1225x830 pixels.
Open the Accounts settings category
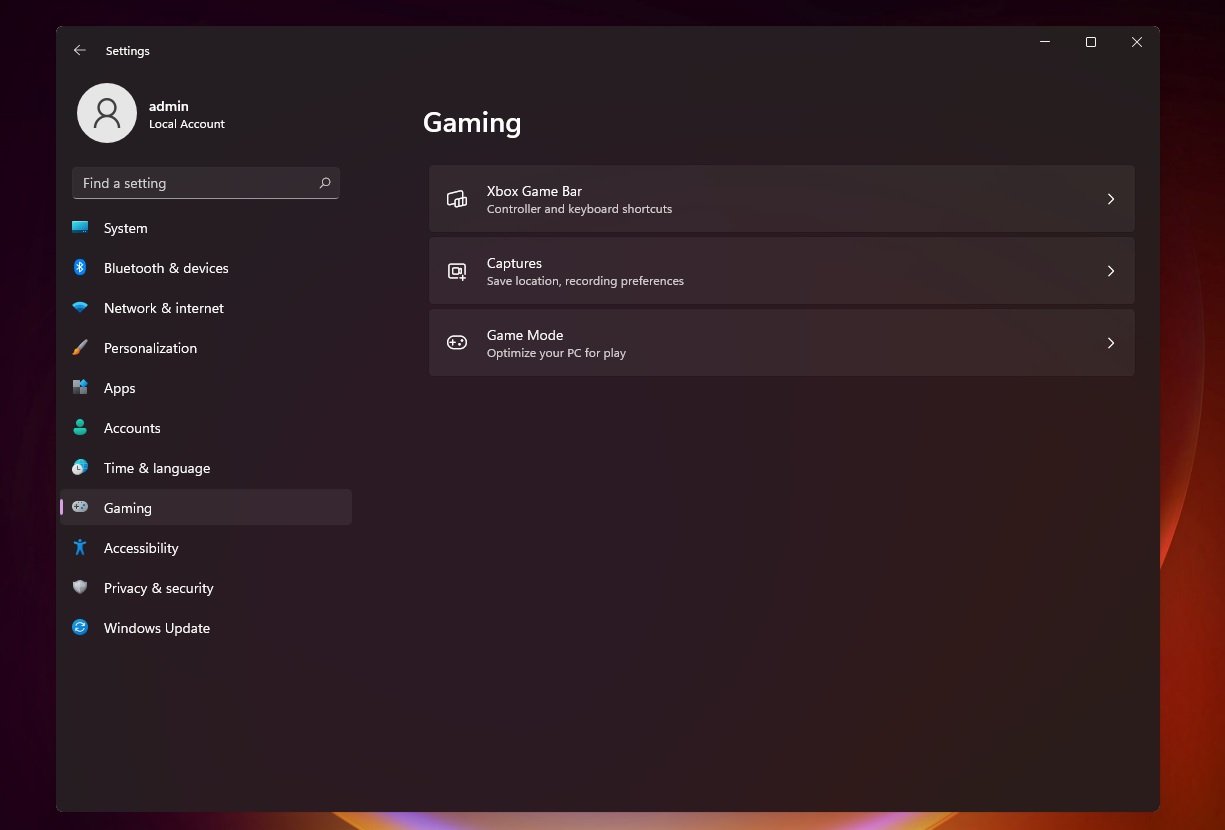click(206, 428)
